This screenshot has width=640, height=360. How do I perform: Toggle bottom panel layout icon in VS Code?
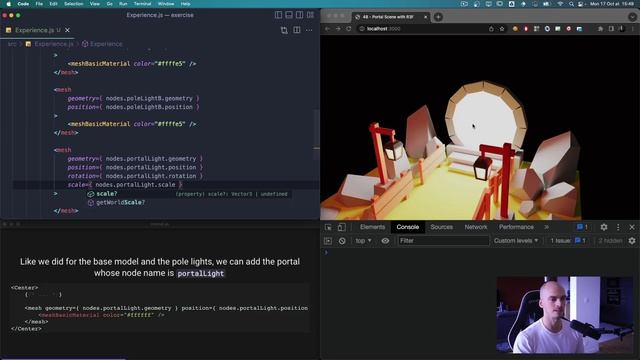tap(289, 15)
